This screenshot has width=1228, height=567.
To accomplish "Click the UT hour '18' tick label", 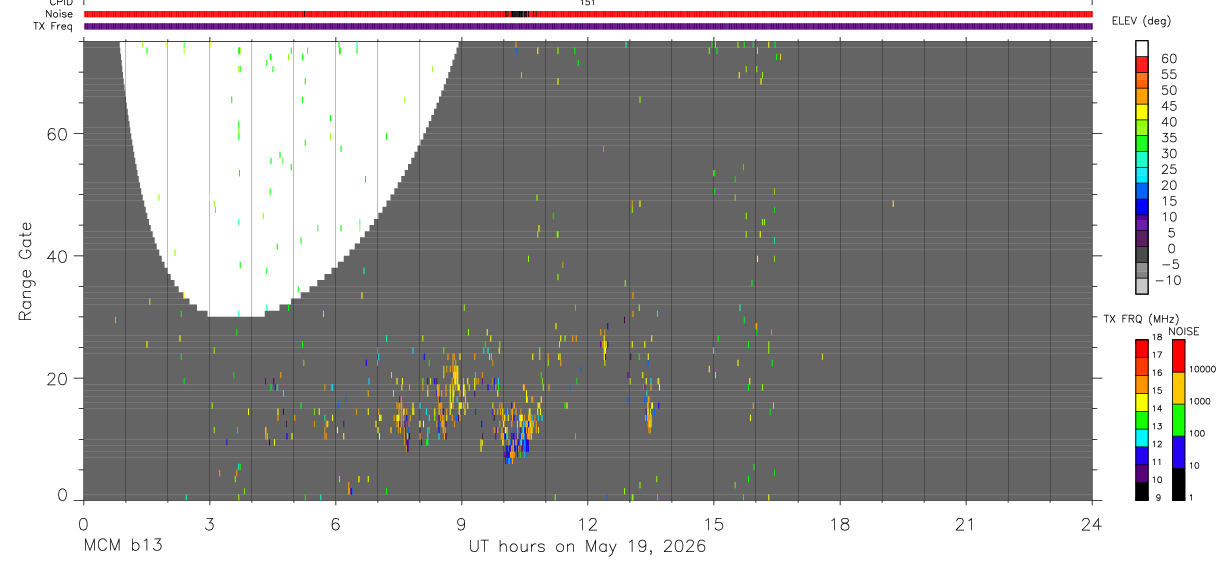I will 840,524.
